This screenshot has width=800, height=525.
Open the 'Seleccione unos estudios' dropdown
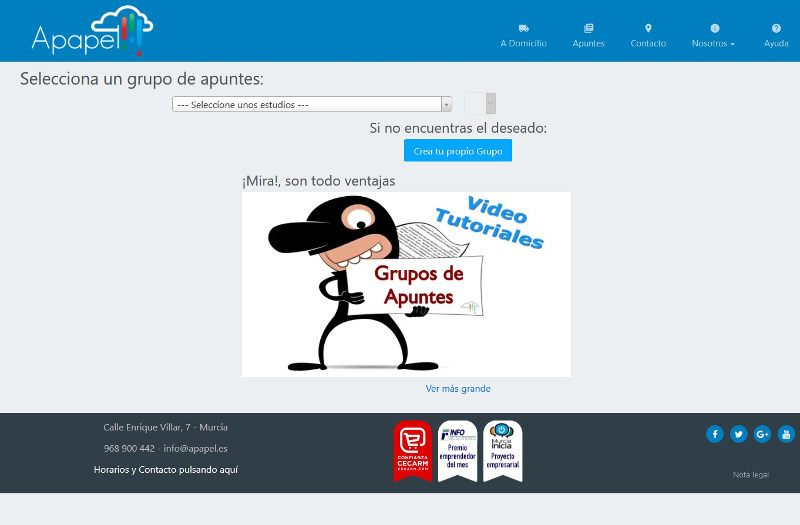[x=312, y=104]
